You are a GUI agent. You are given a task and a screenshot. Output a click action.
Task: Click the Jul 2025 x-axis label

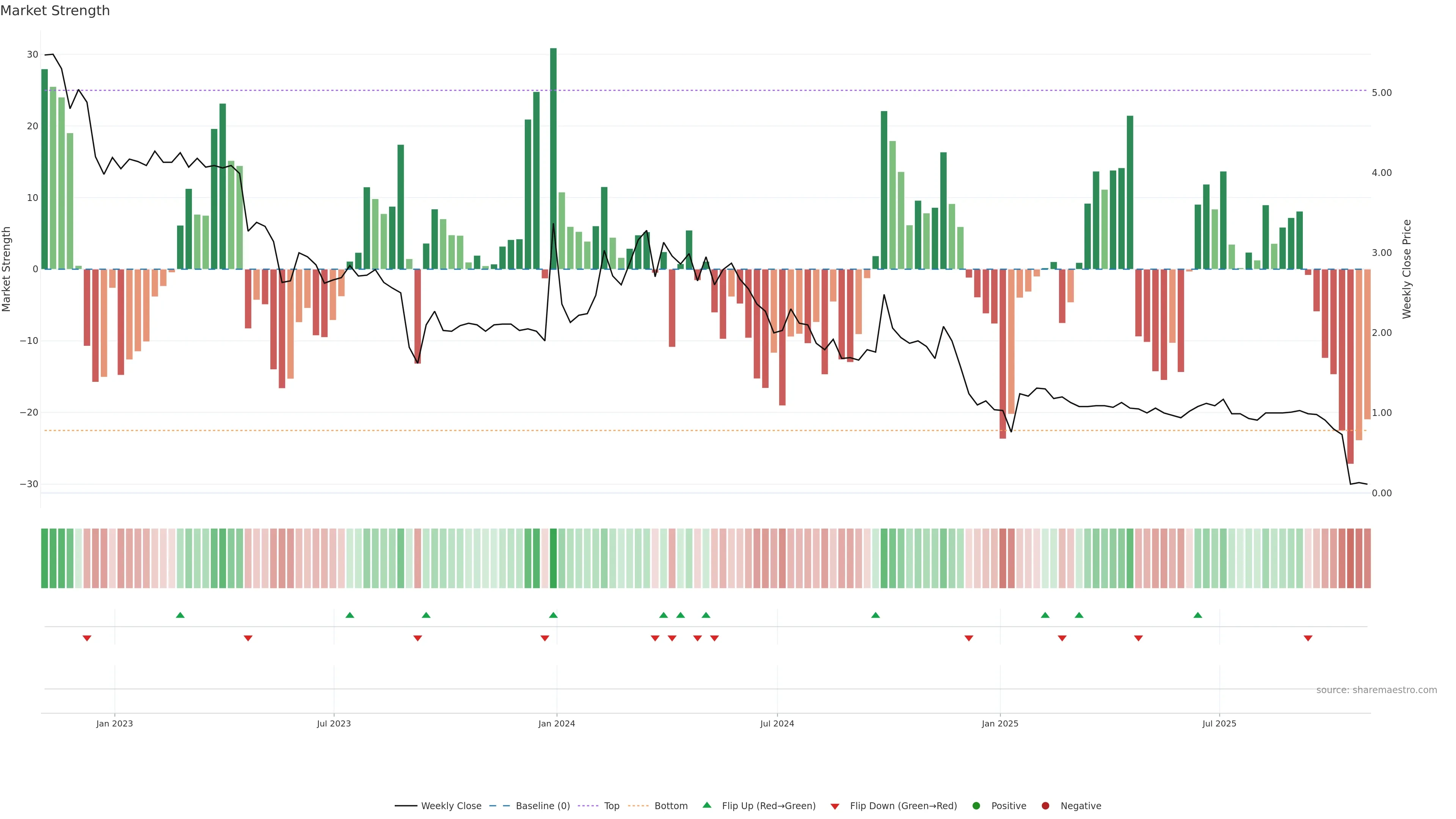(x=1219, y=723)
